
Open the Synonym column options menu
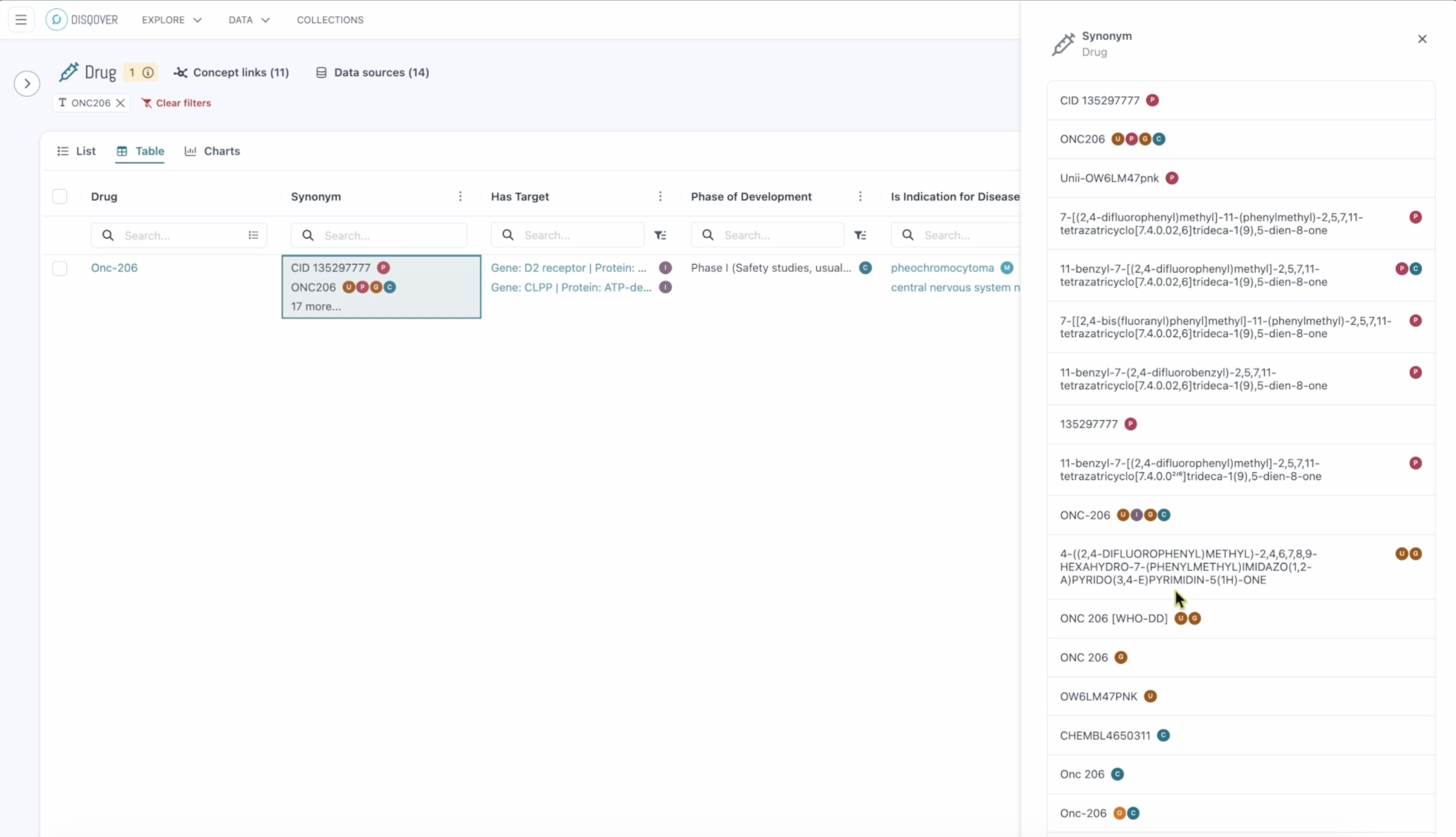tap(460, 196)
